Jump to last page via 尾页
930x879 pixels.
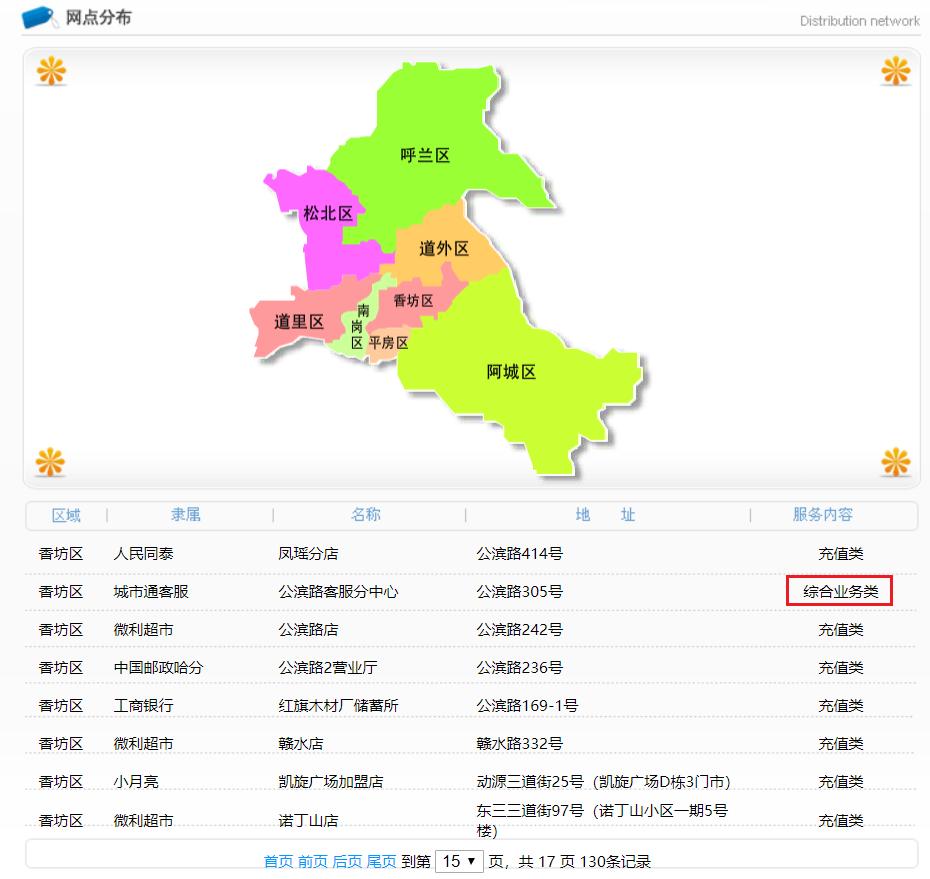382,860
